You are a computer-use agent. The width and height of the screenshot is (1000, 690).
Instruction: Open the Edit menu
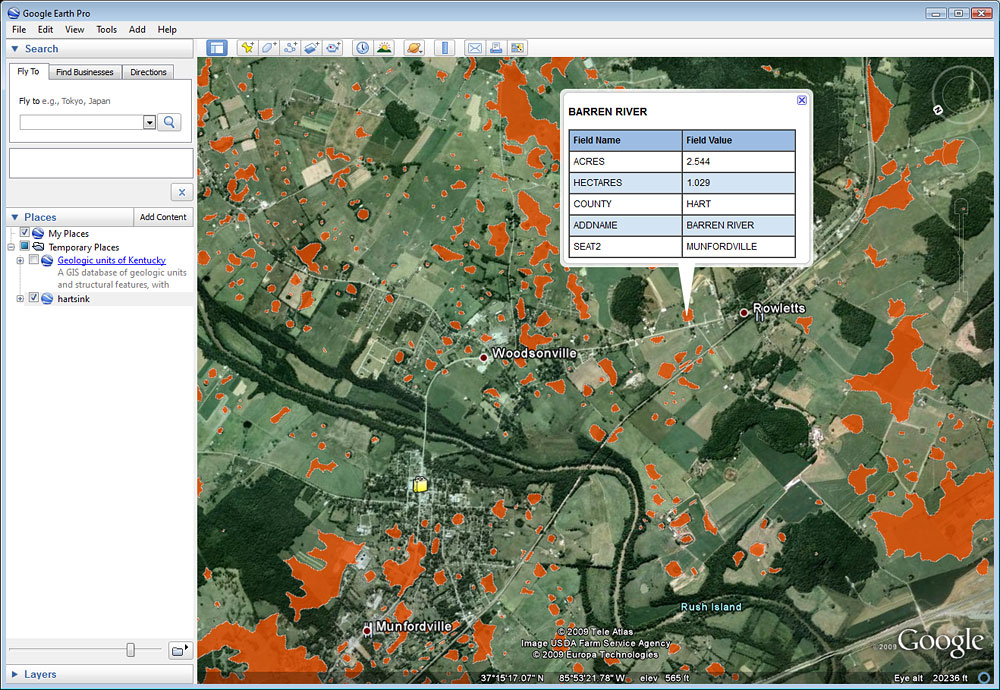(45, 29)
